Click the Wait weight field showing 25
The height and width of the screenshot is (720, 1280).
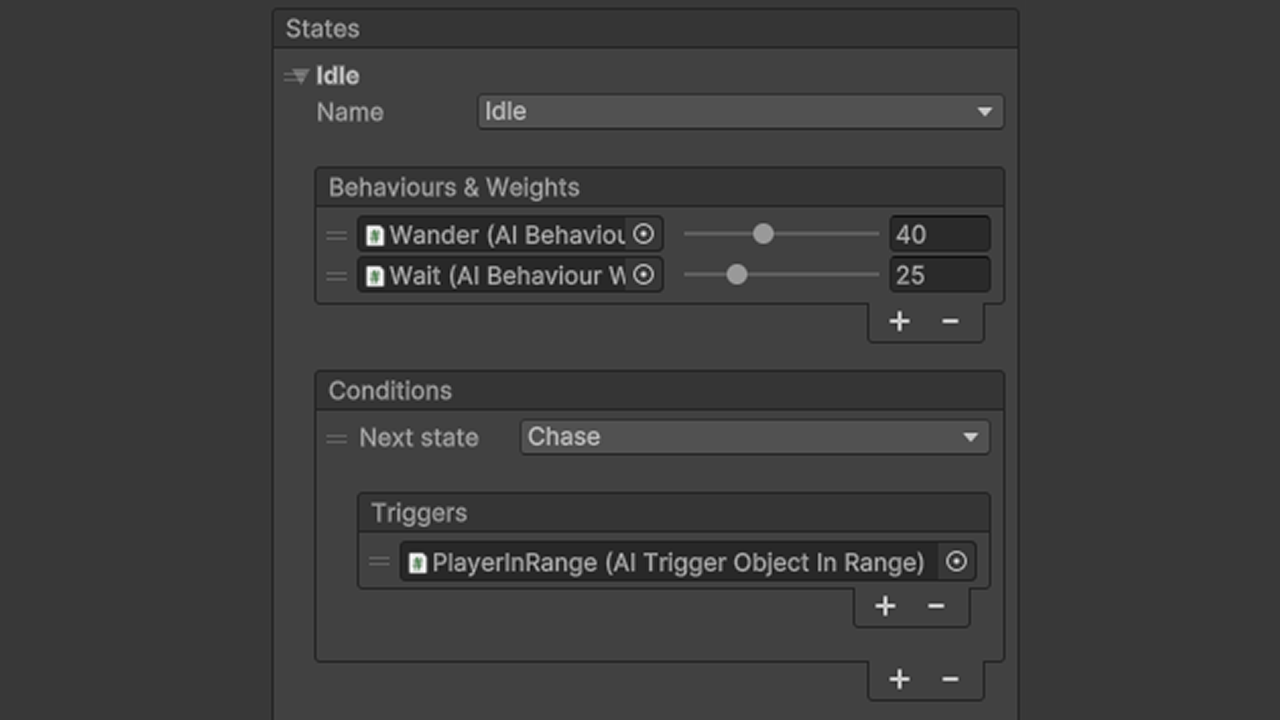940,275
